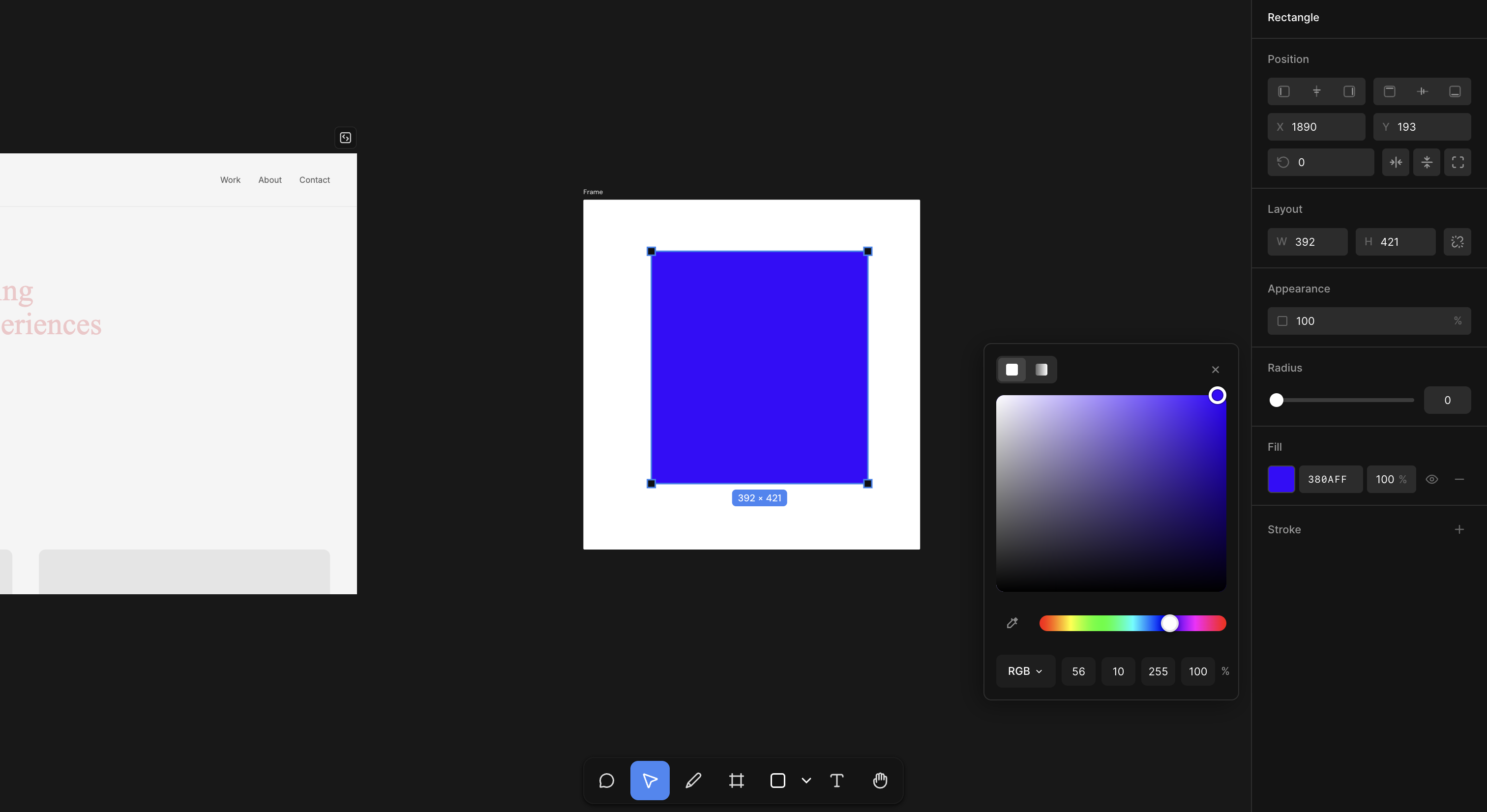
Task: Align rectangle to left edge
Action: click(x=1284, y=91)
